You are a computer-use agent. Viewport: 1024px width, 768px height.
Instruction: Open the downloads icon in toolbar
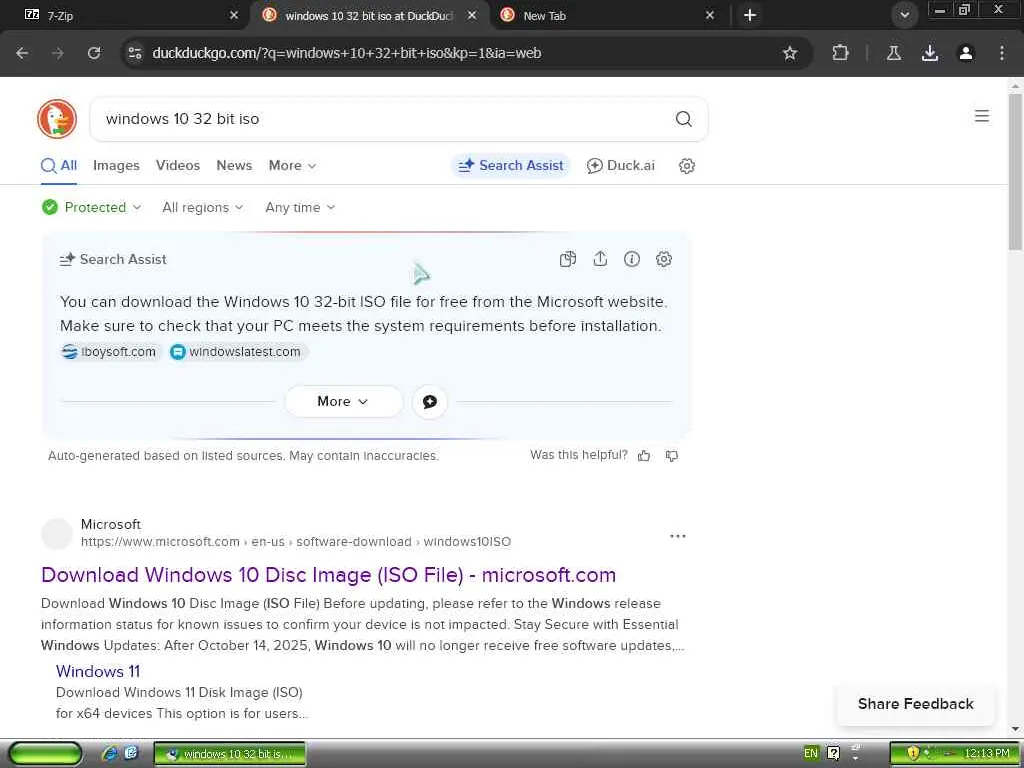(930, 53)
